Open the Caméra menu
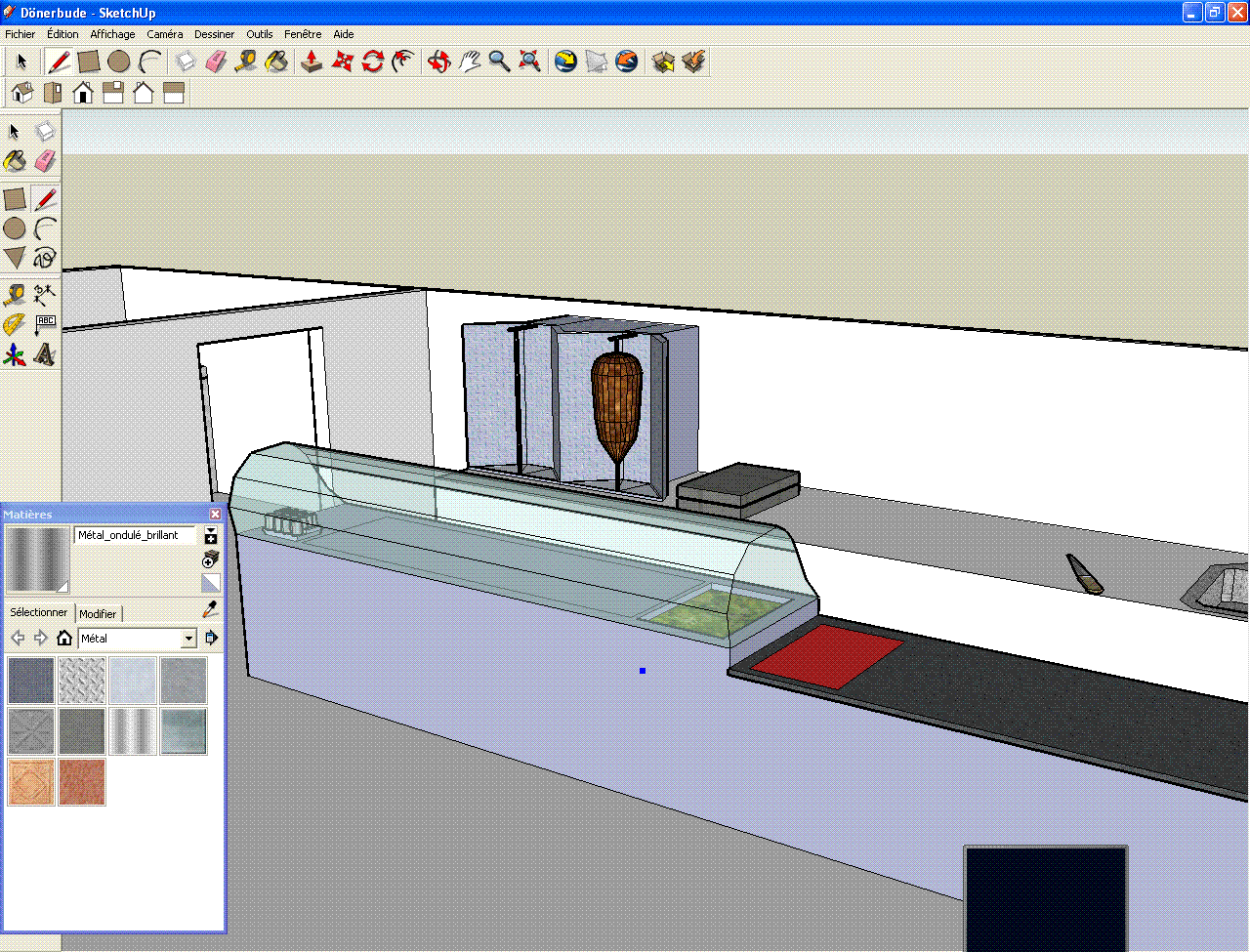 [164, 34]
